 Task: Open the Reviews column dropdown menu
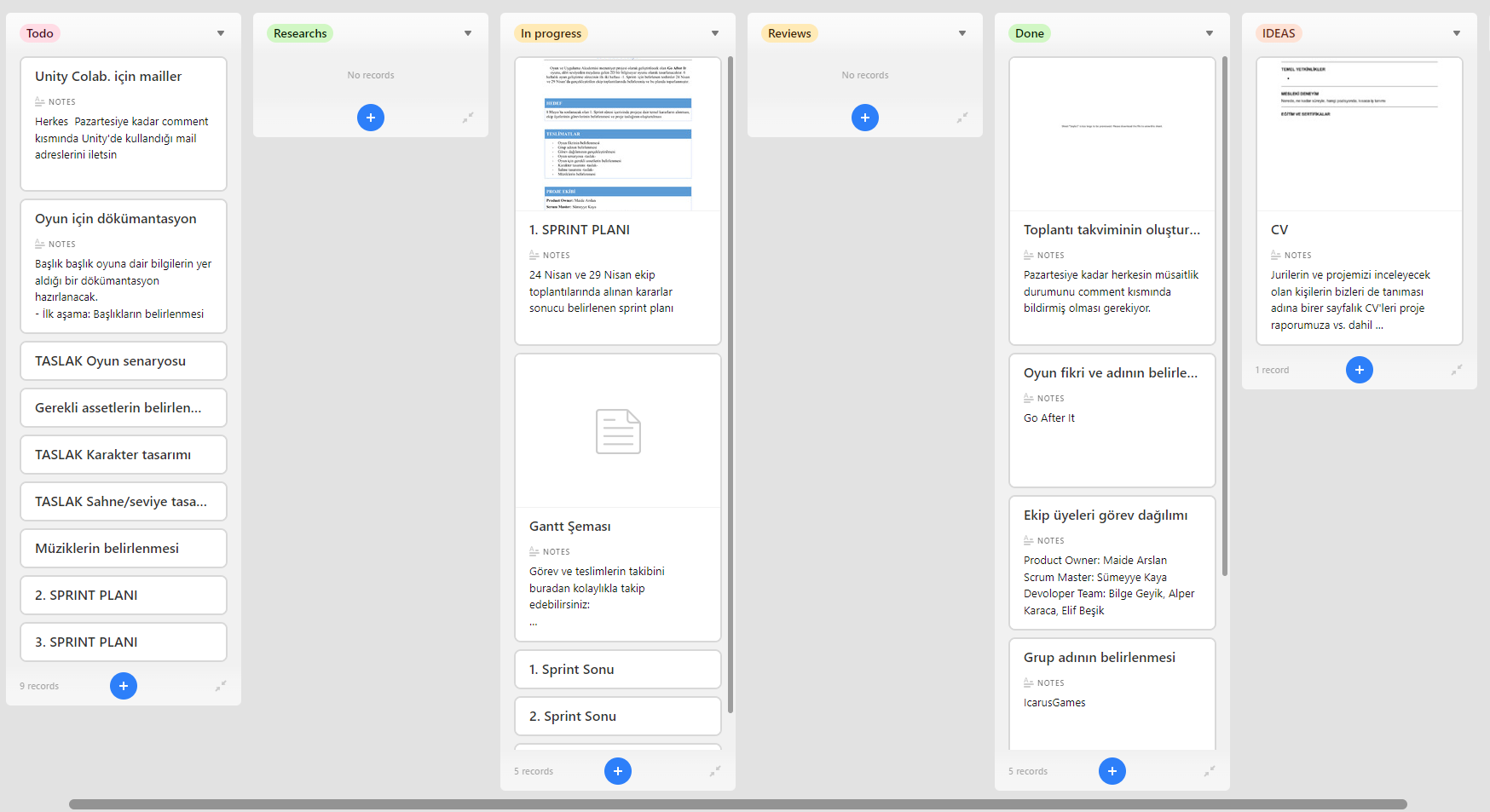[962, 33]
